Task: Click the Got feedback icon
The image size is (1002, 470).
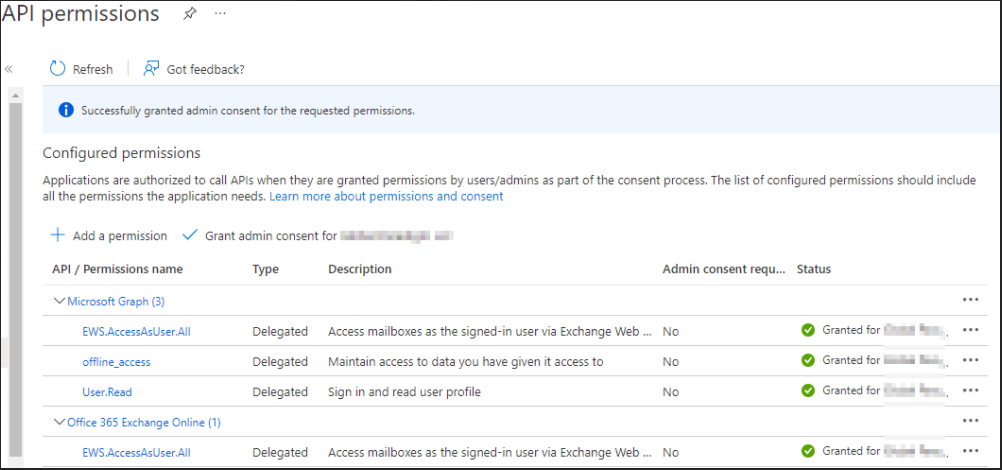Action: pos(152,69)
